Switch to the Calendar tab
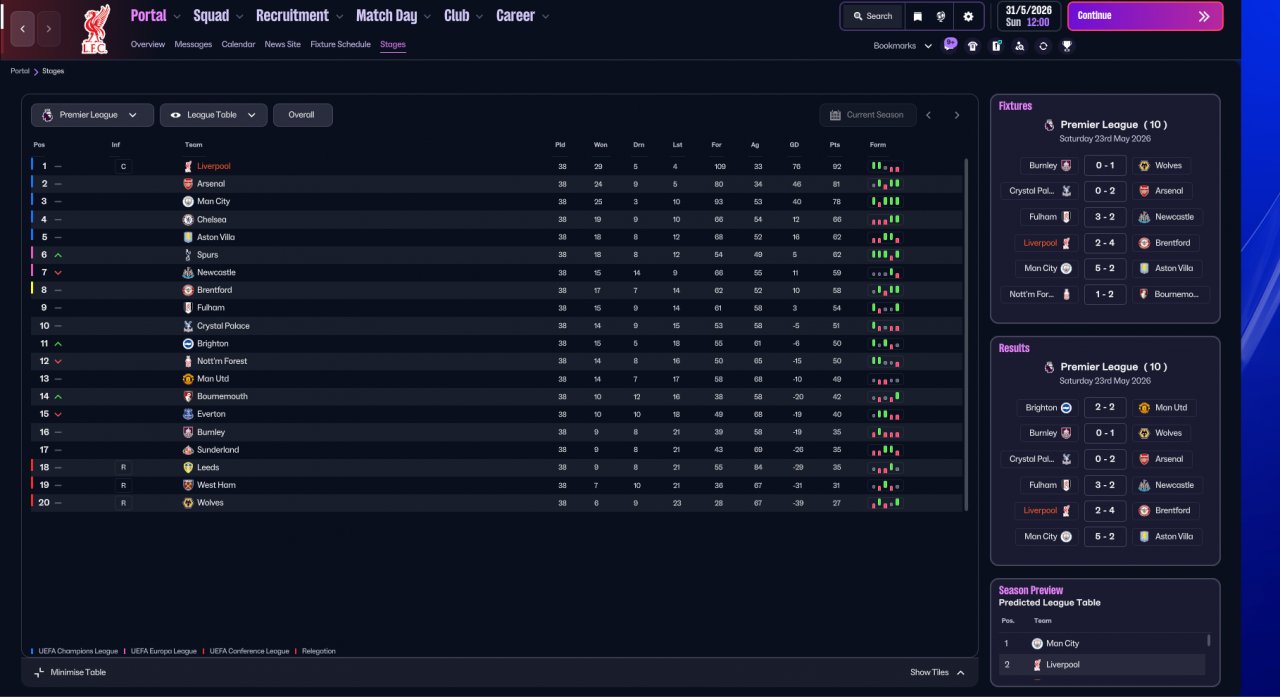The height and width of the screenshot is (697, 1280). pyautogui.click(x=238, y=45)
